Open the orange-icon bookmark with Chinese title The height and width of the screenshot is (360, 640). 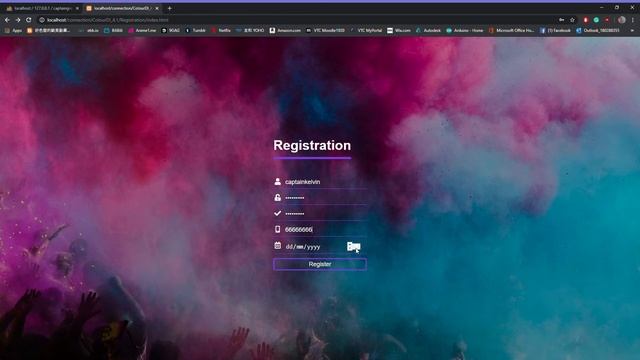point(49,30)
